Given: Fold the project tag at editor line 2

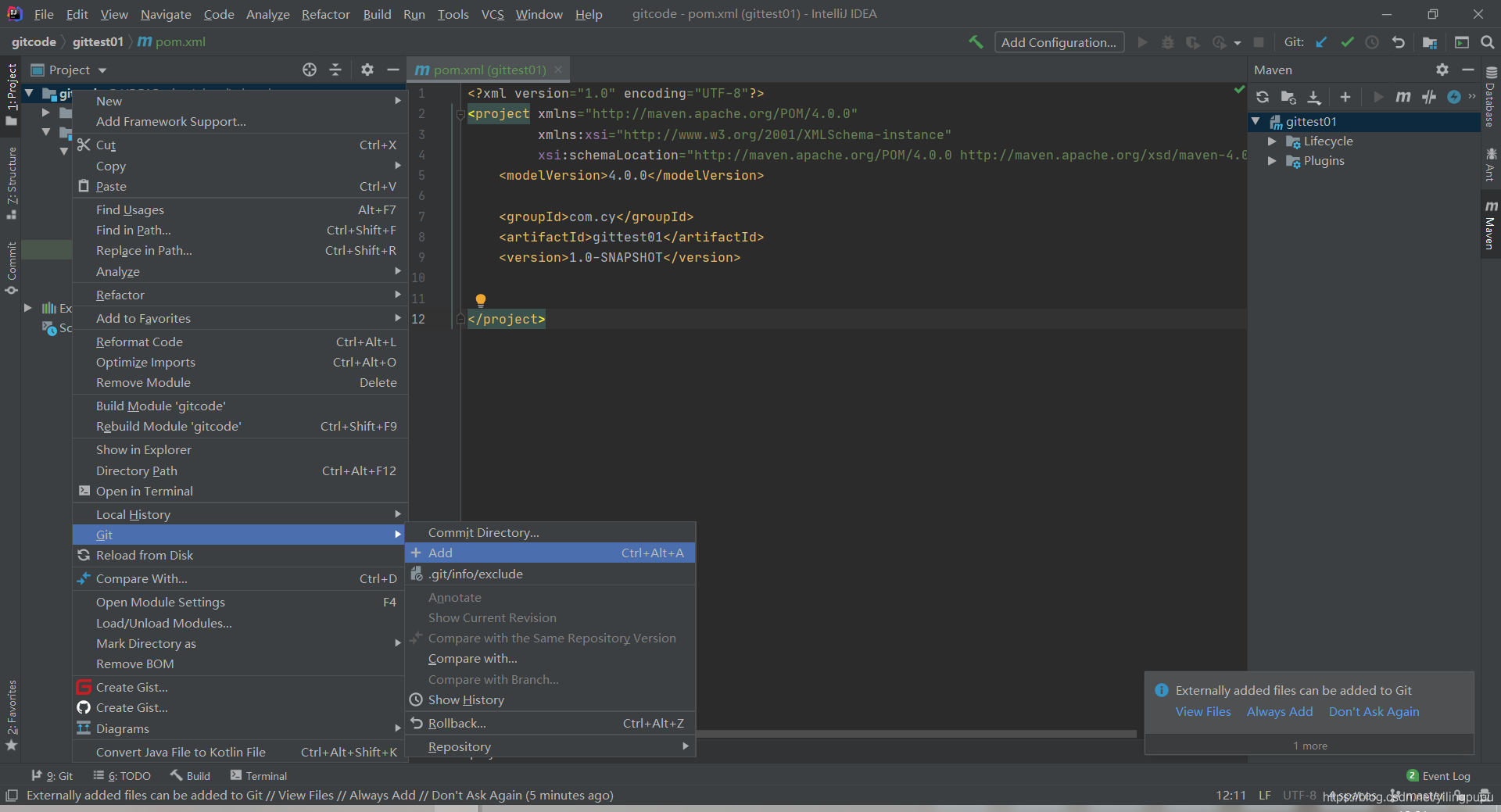Looking at the screenshot, I should click(460, 114).
